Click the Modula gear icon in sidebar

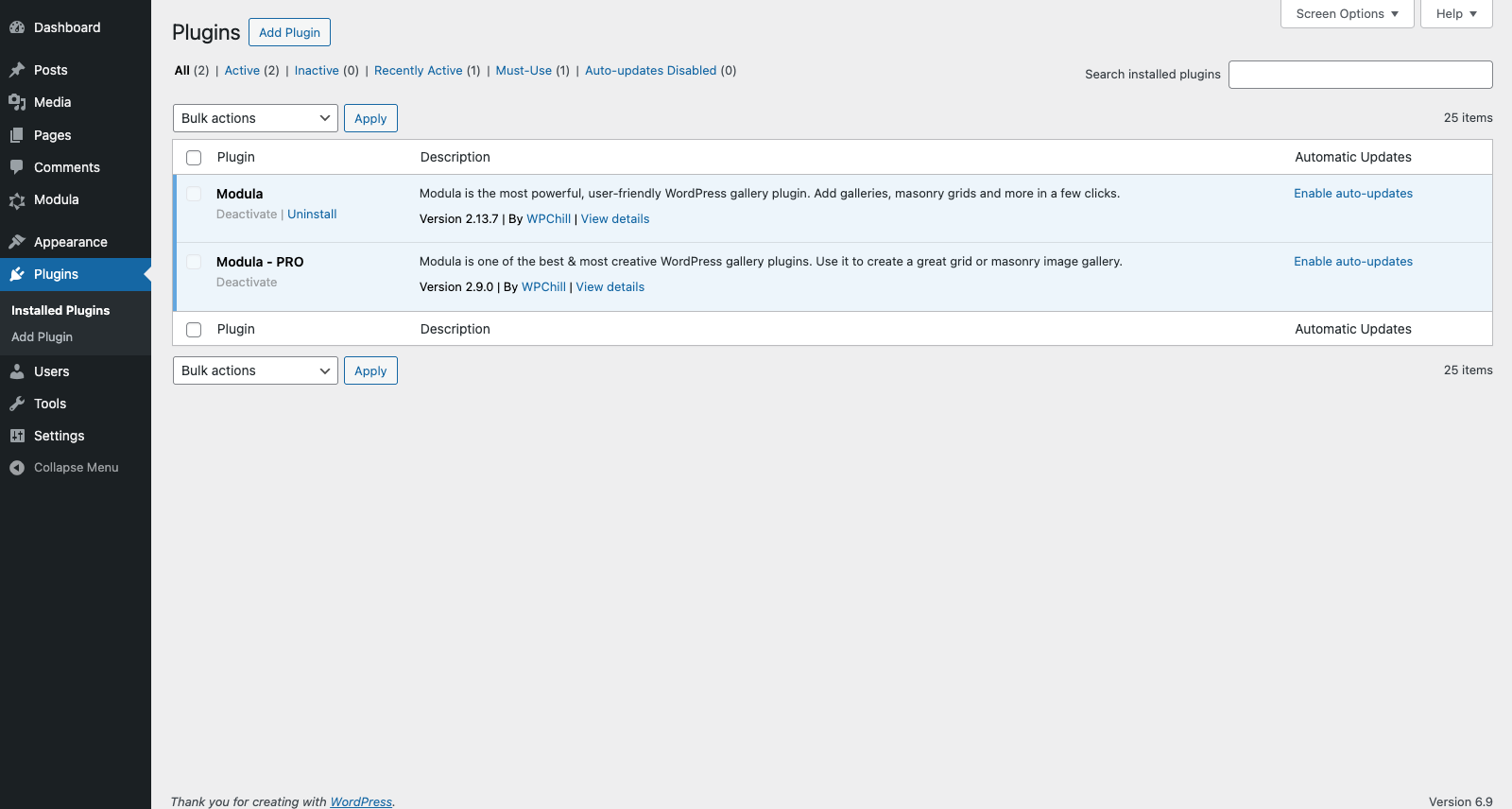coord(17,200)
